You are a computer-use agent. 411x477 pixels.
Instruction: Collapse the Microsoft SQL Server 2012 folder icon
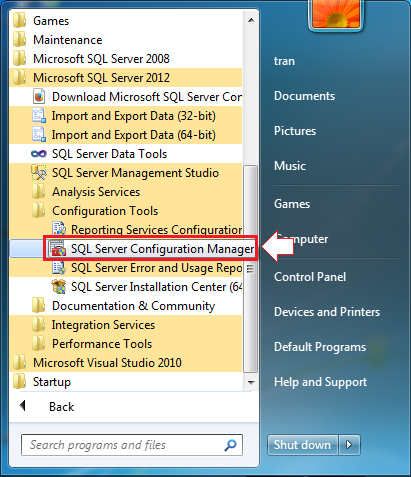(x=20, y=78)
